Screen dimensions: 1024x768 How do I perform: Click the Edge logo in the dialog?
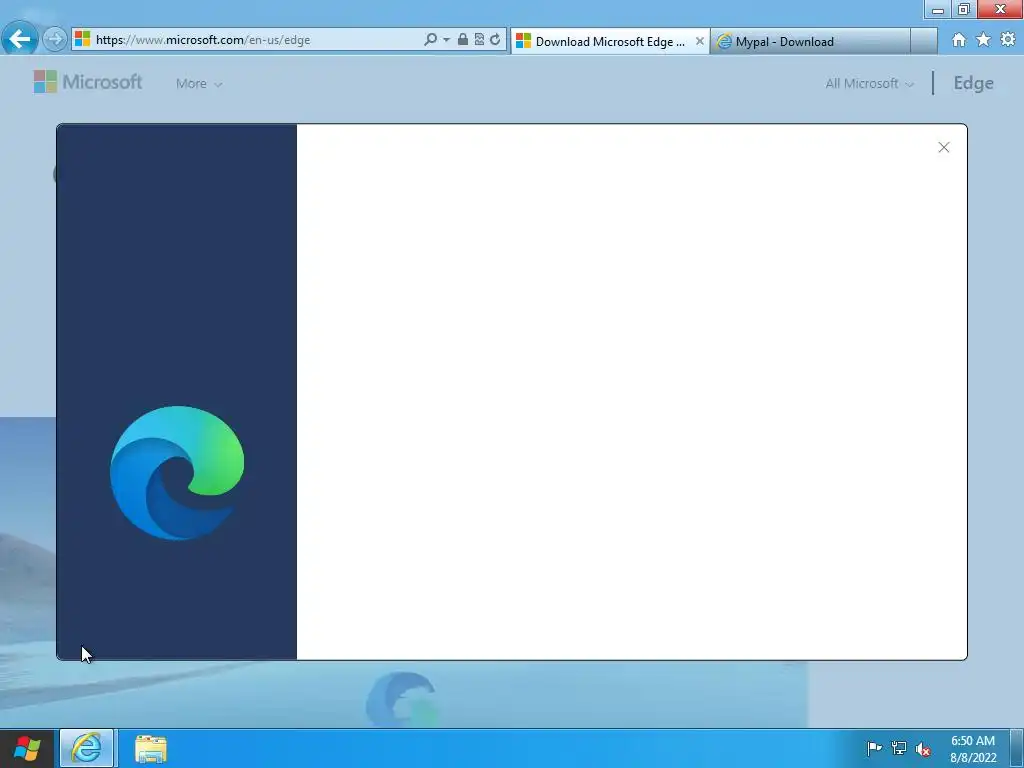coord(177,473)
